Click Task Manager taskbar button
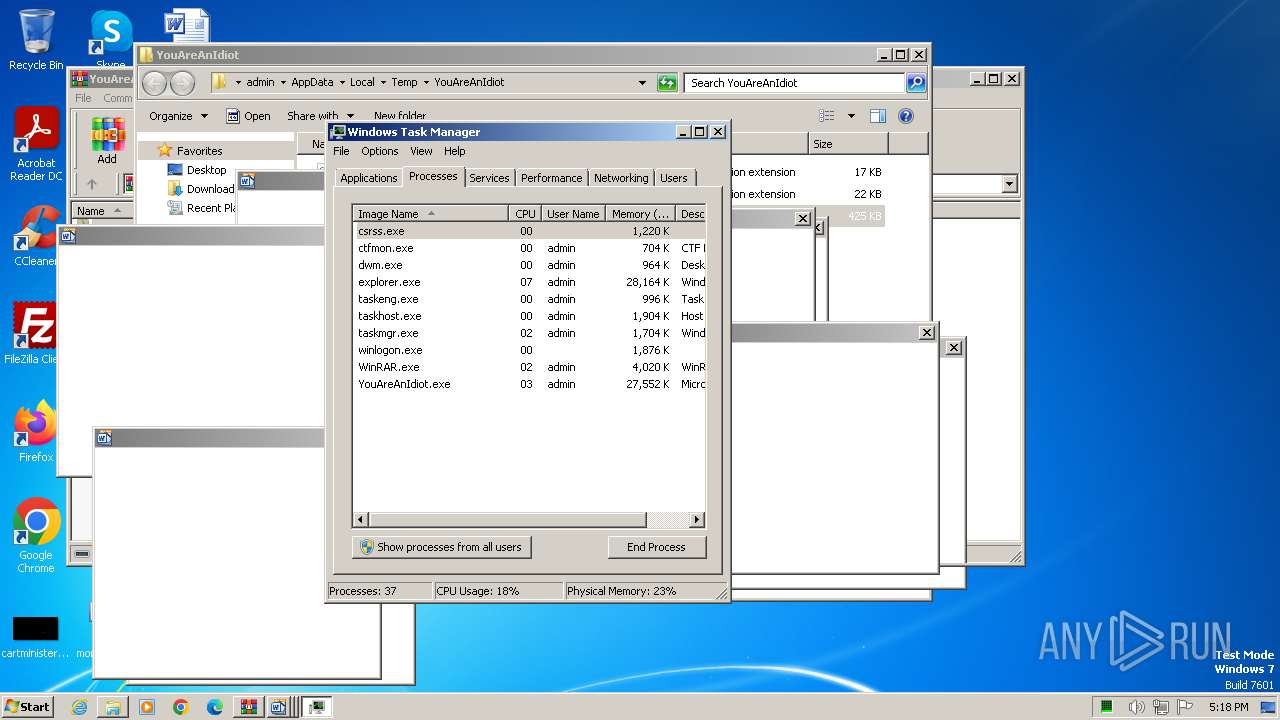Image resolution: width=1280 pixels, height=720 pixels. (317, 707)
